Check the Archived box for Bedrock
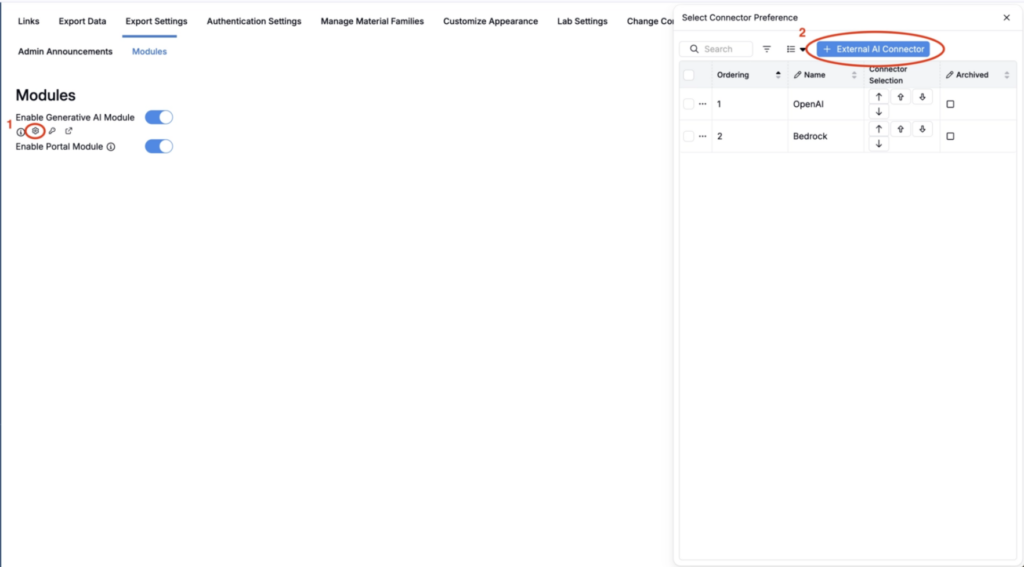 click(950, 136)
